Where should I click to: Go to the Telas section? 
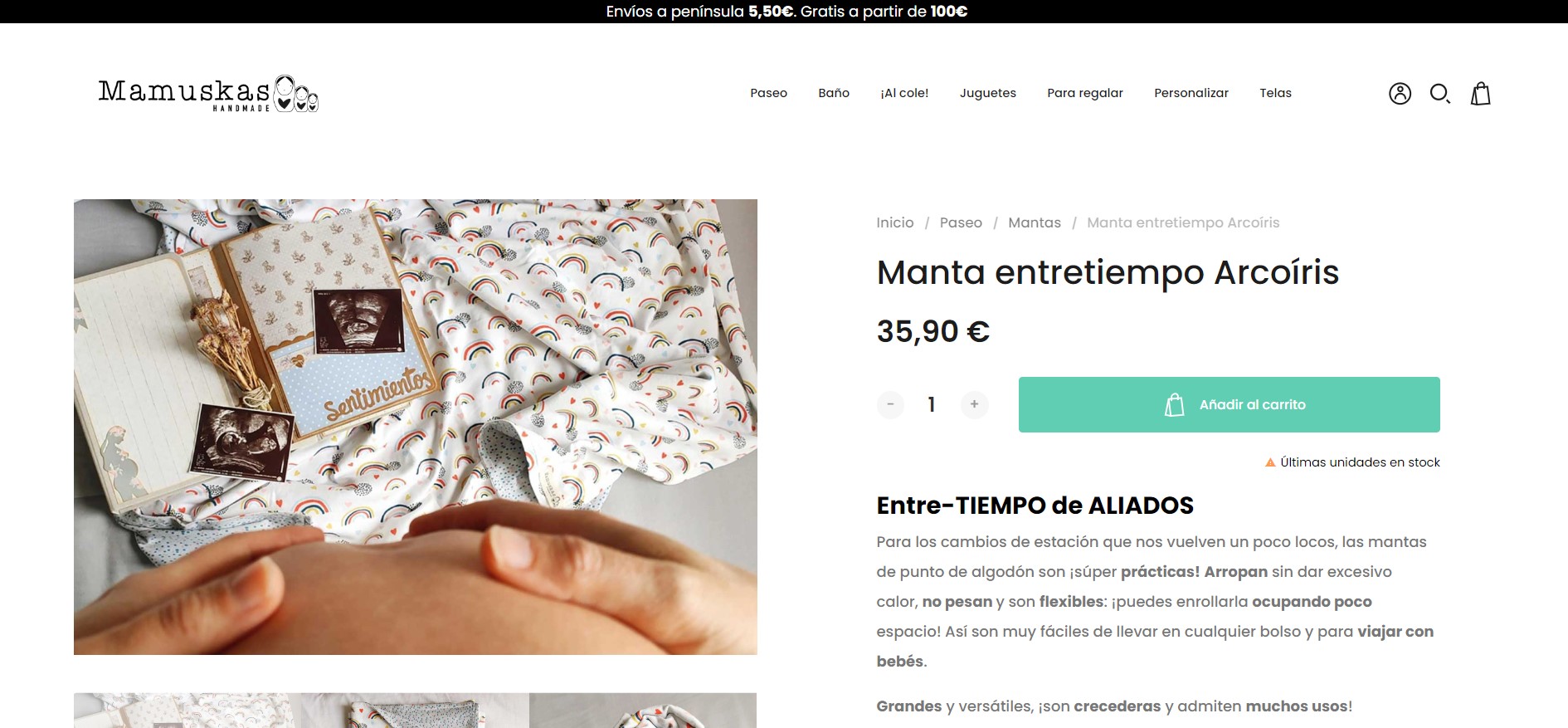pyautogui.click(x=1275, y=93)
